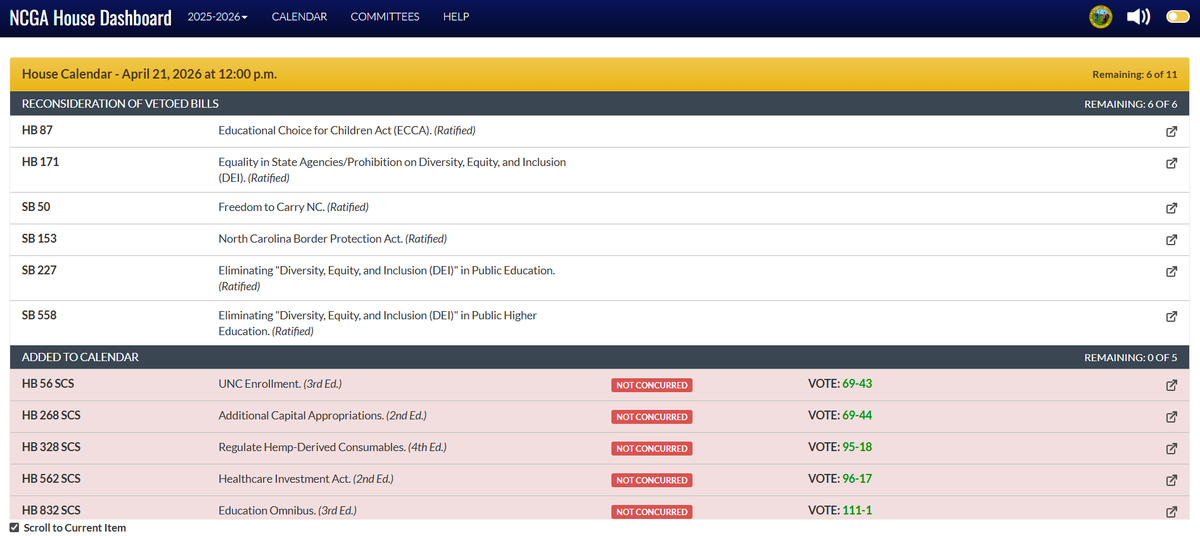Click NOT CONCURRED badge for Hemp-Derived Consumables

click(x=652, y=449)
